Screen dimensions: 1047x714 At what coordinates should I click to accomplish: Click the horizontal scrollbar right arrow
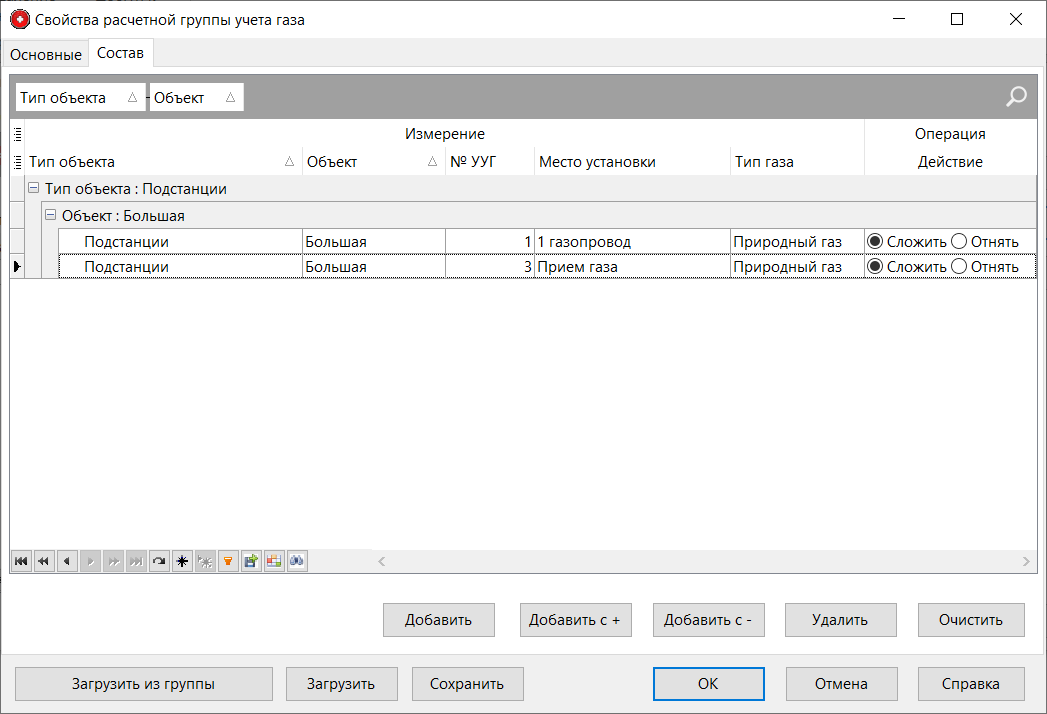(1027, 562)
